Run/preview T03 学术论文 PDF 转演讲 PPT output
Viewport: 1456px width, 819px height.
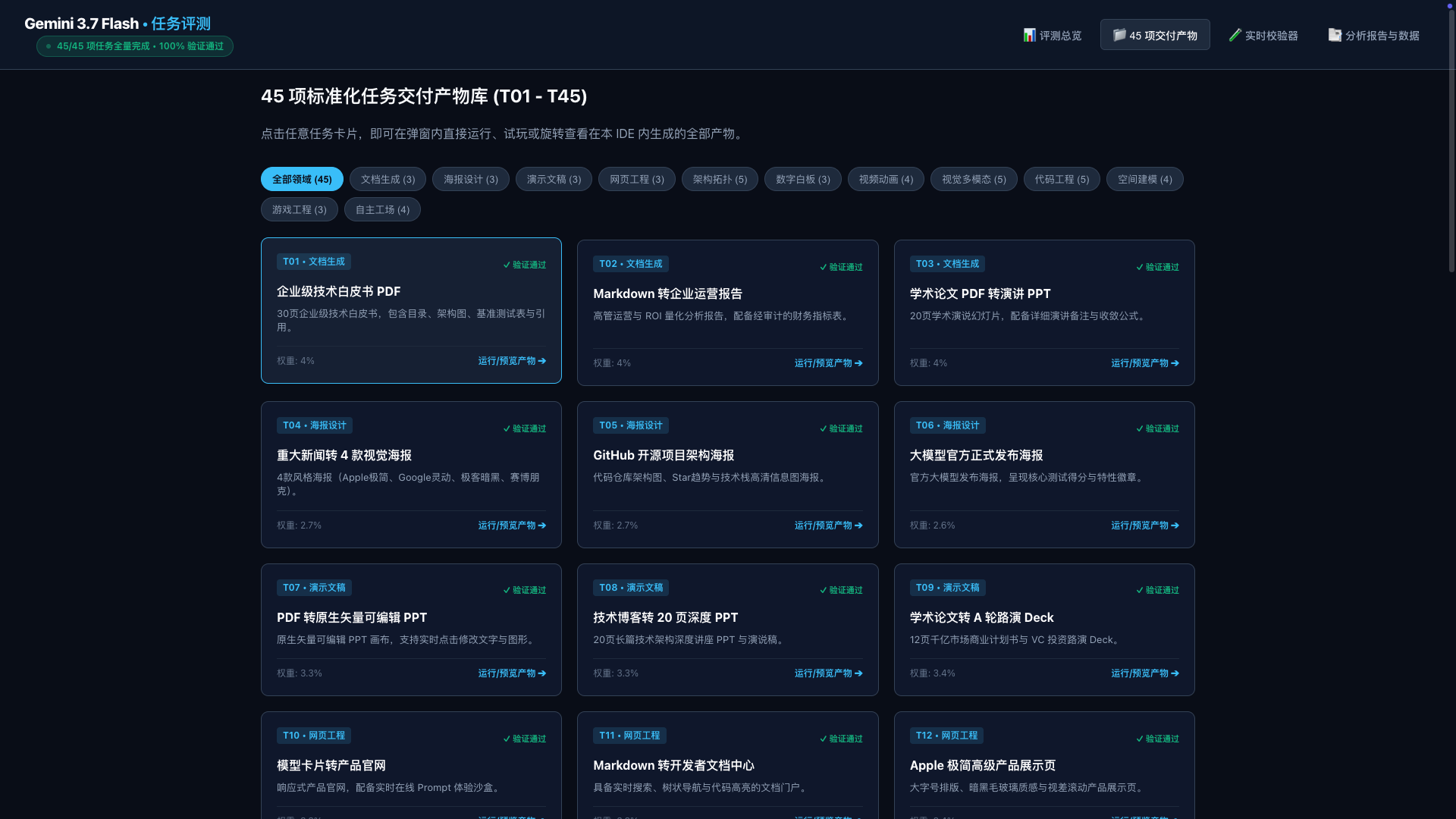click(x=1145, y=363)
